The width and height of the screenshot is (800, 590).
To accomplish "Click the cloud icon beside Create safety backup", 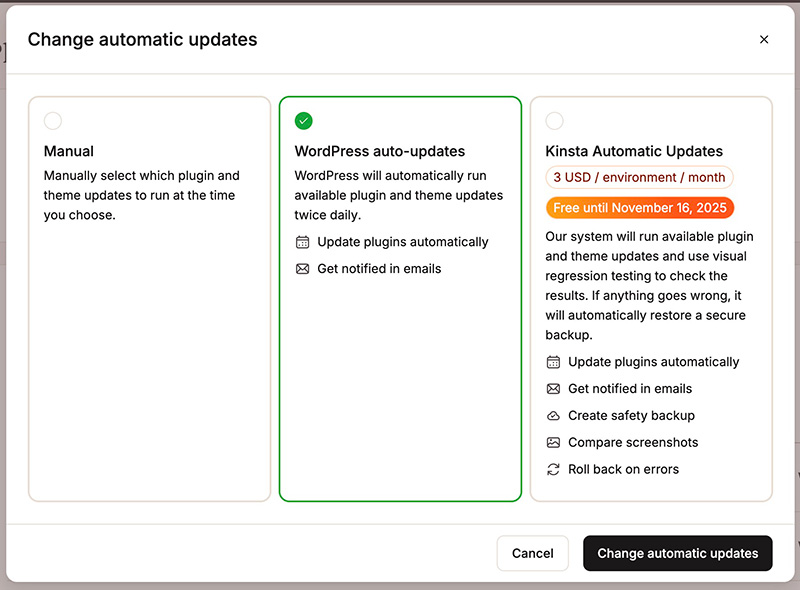I will tap(554, 415).
